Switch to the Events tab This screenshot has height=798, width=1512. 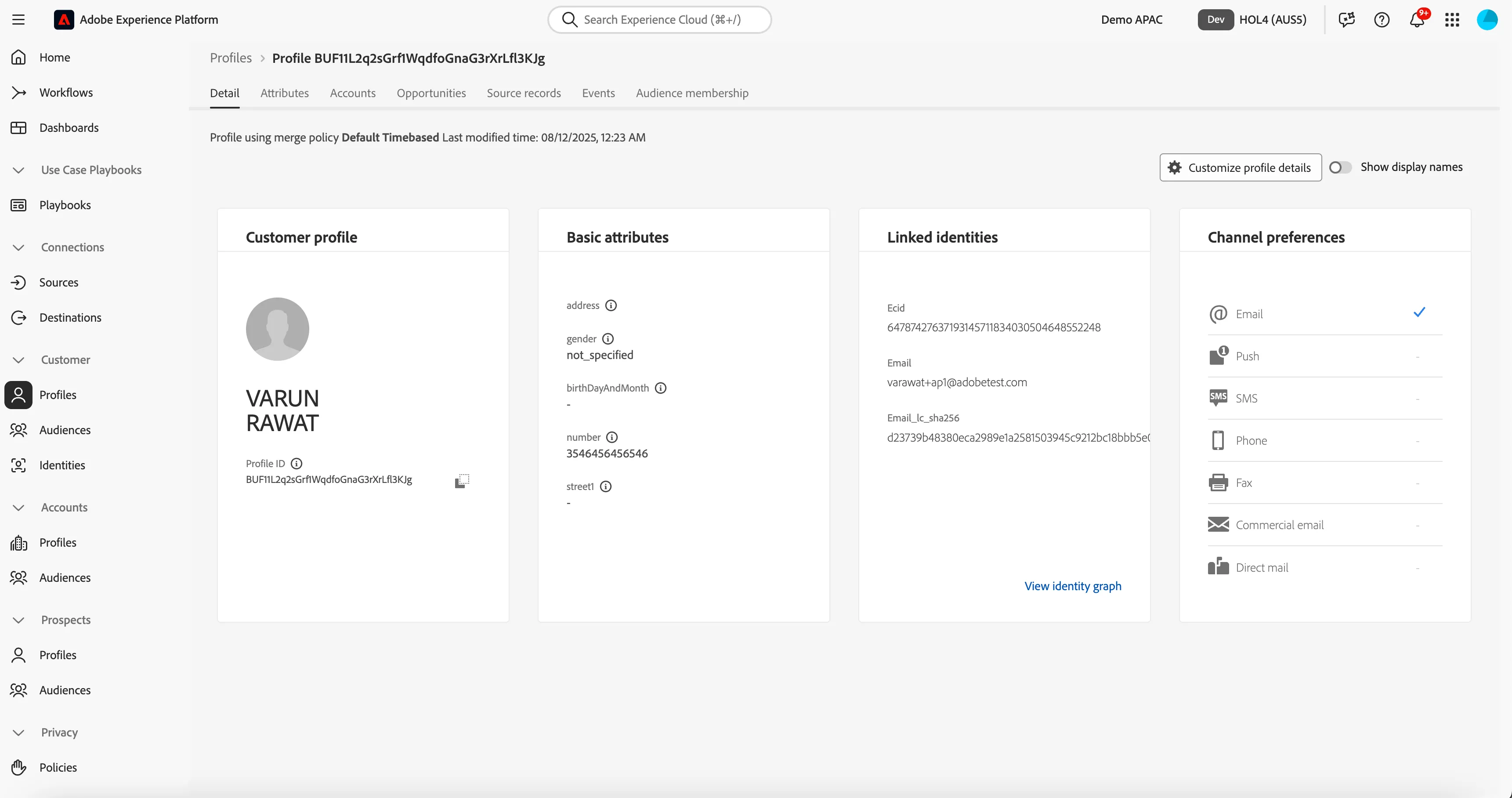click(598, 93)
